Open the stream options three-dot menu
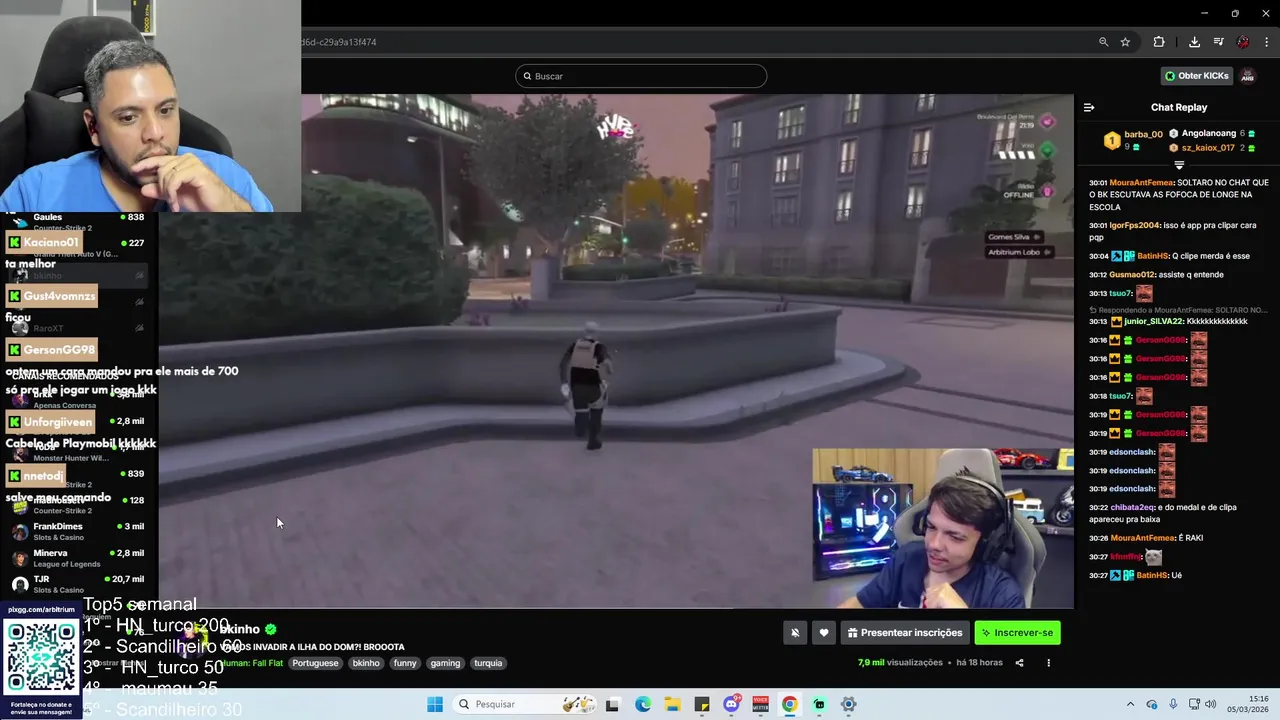1280x720 pixels. click(x=1048, y=663)
